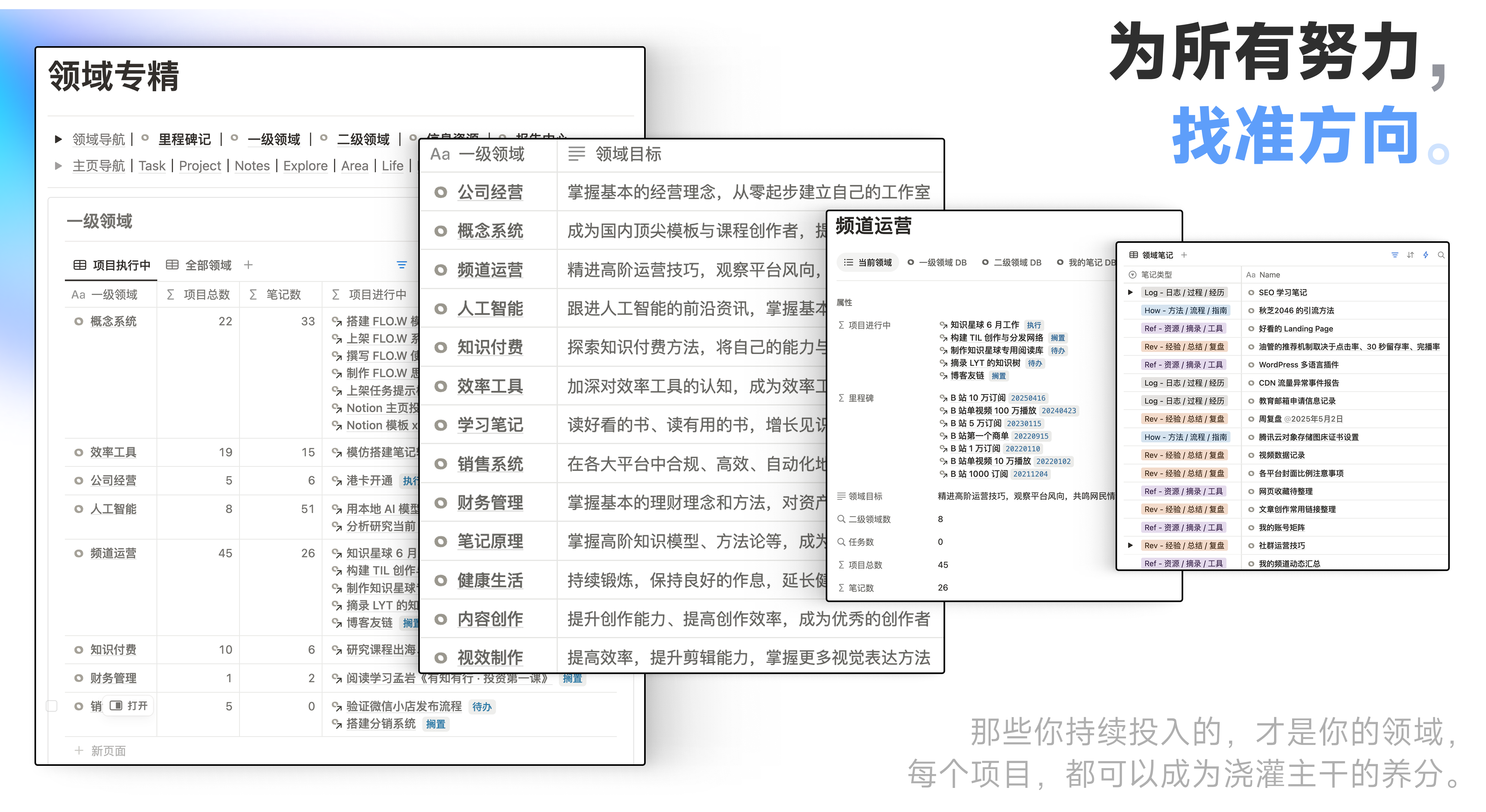Open 人工智能 row in left 一级领域 list
Screen dimensions: 1486x812
(113, 509)
